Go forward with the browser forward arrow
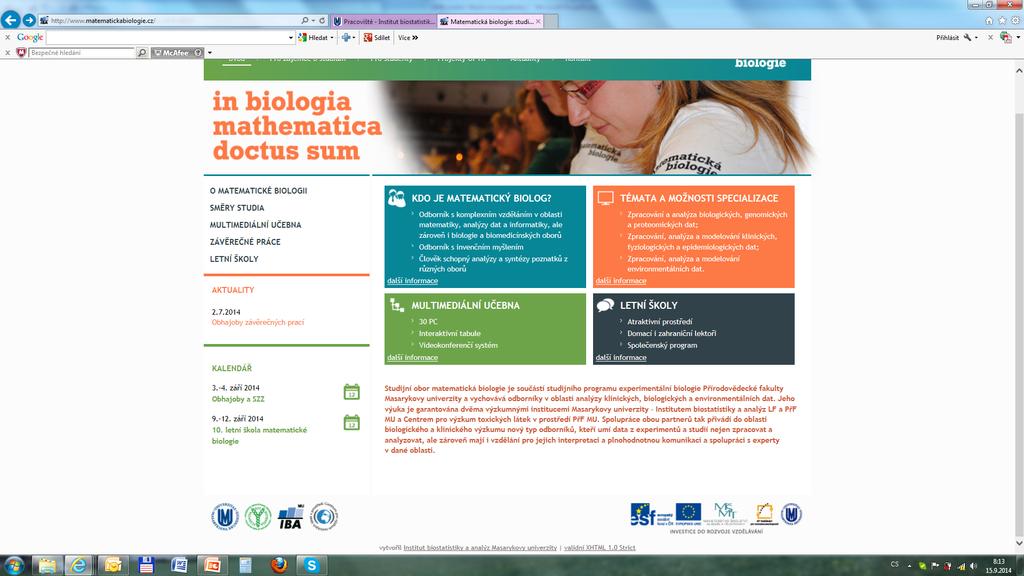The height and width of the screenshot is (576, 1024). point(29,20)
